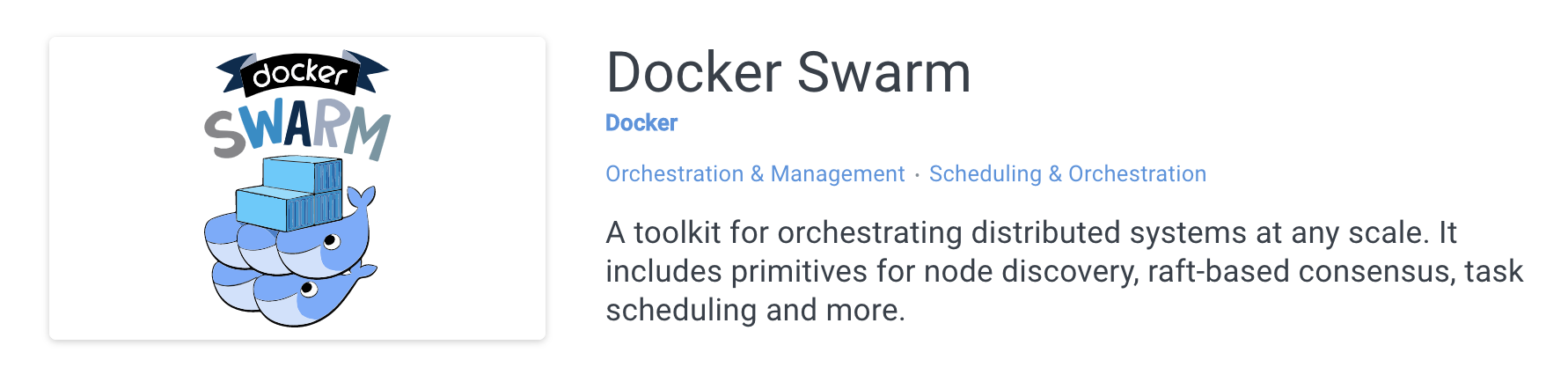Click the top whale's eye

click(331, 240)
